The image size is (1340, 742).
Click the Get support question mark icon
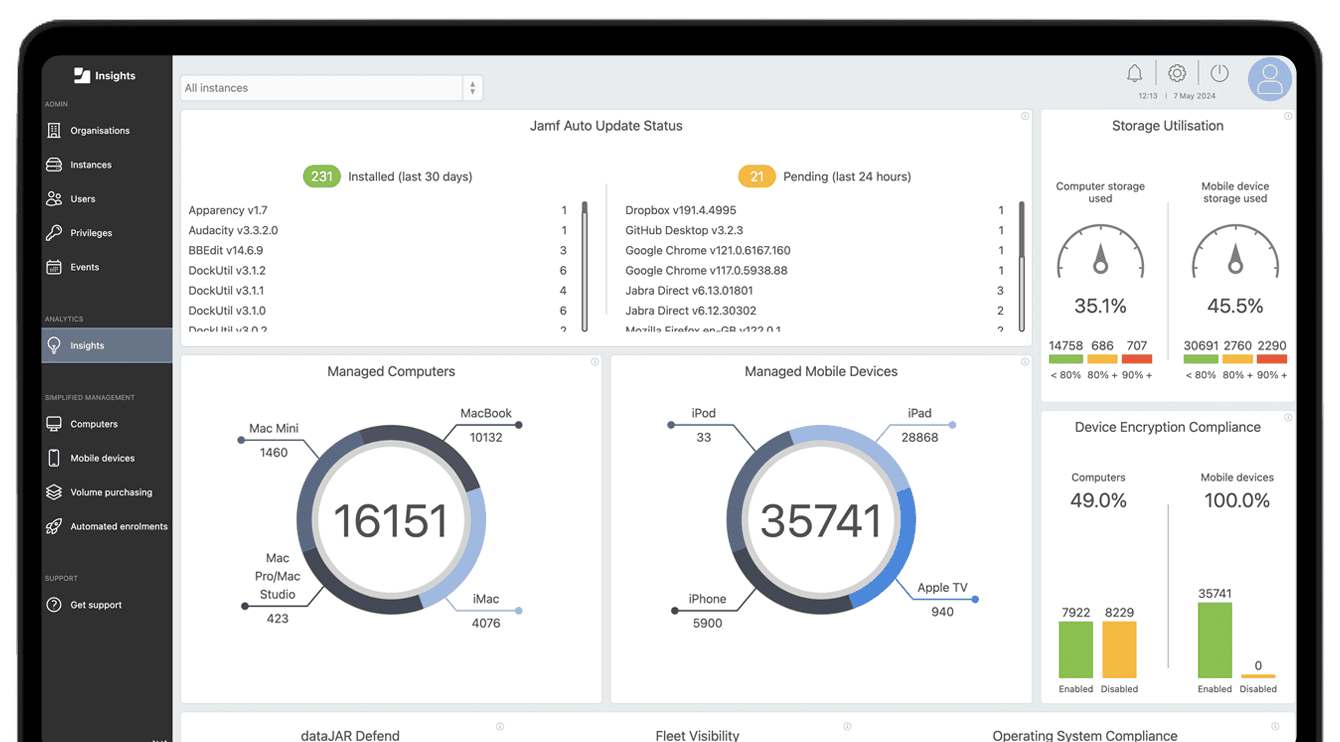[x=54, y=605]
